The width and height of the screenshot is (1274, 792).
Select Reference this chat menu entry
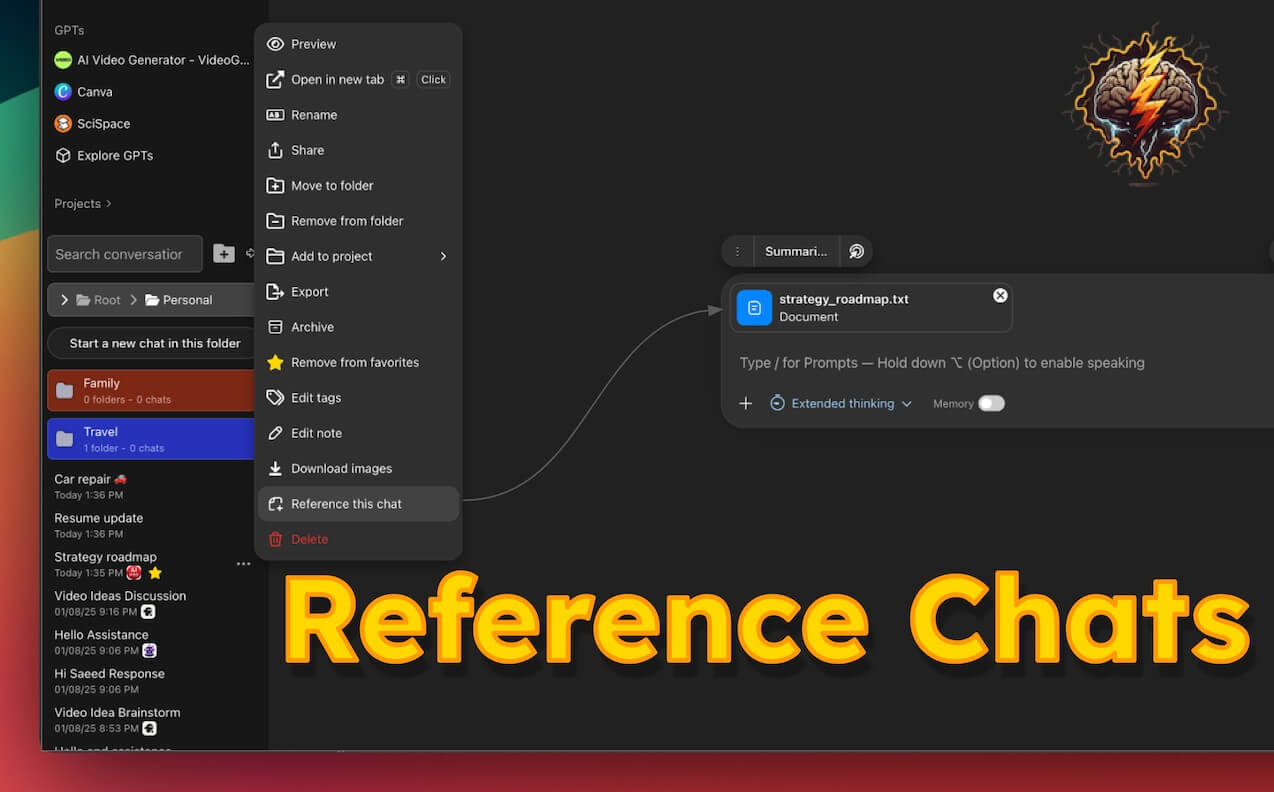click(x=358, y=504)
